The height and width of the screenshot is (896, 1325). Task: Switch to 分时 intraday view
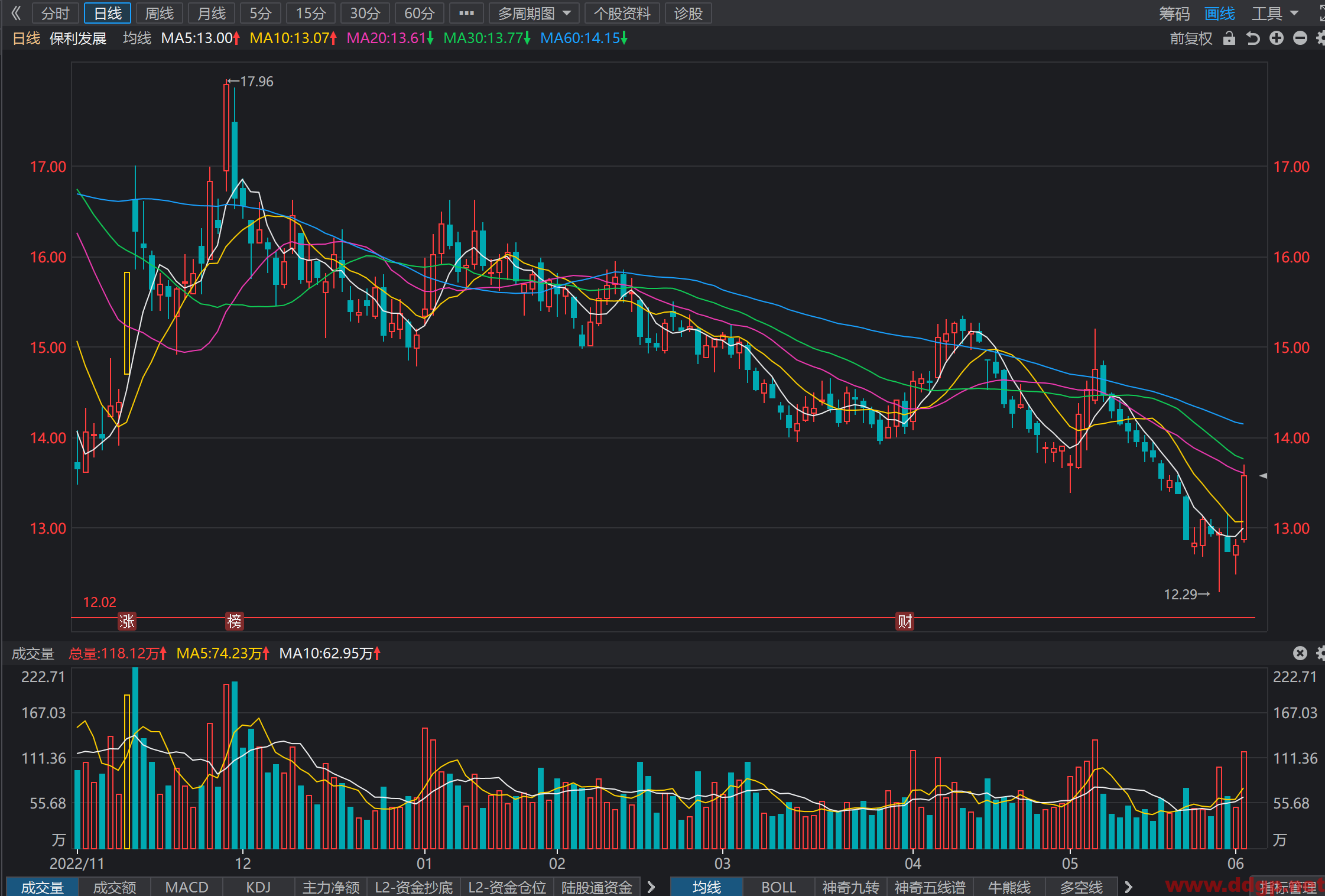pyautogui.click(x=56, y=13)
